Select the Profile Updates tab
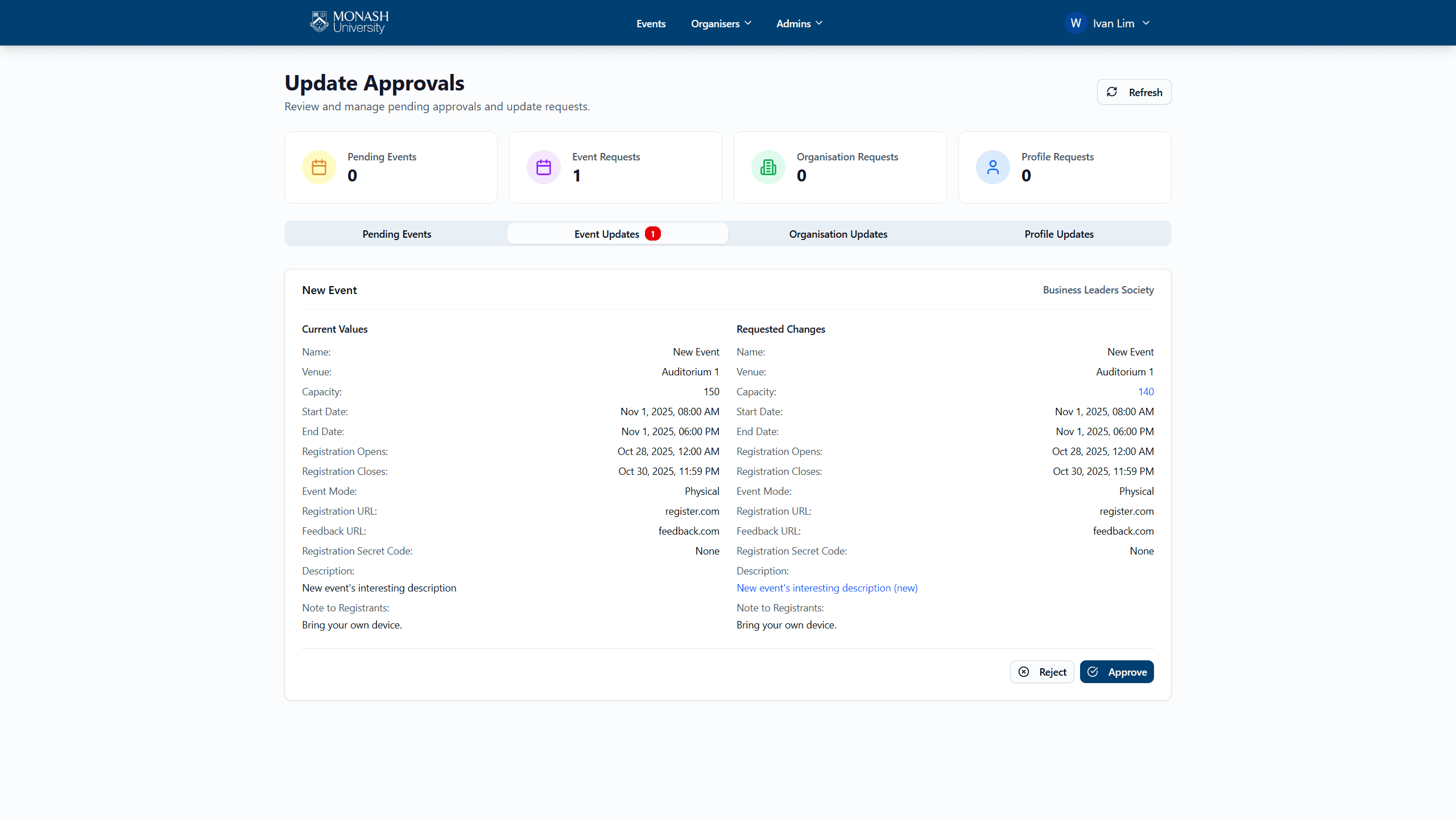The width and height of the screenshot is (1456, 819). (1058, 234)
